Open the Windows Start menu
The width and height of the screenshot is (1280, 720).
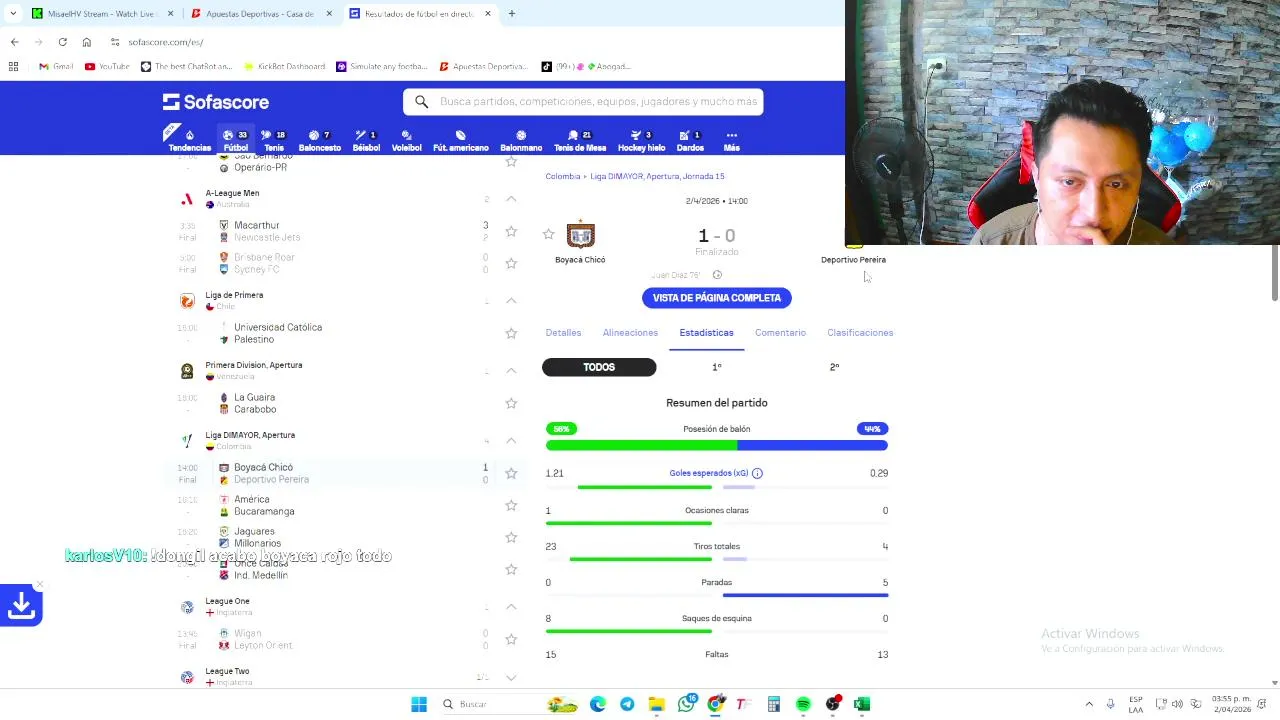(x=419, y=704)
